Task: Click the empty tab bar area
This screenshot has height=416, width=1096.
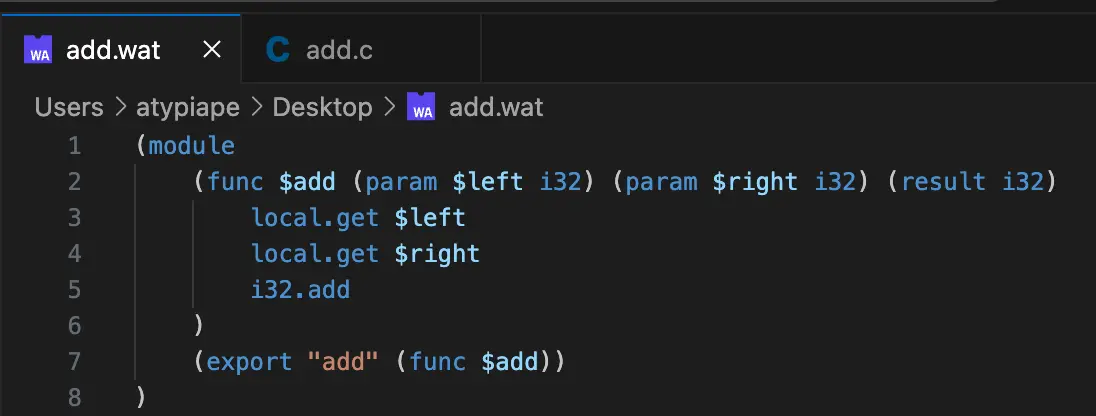Action: pyautogui.click(x=788, y=49)
